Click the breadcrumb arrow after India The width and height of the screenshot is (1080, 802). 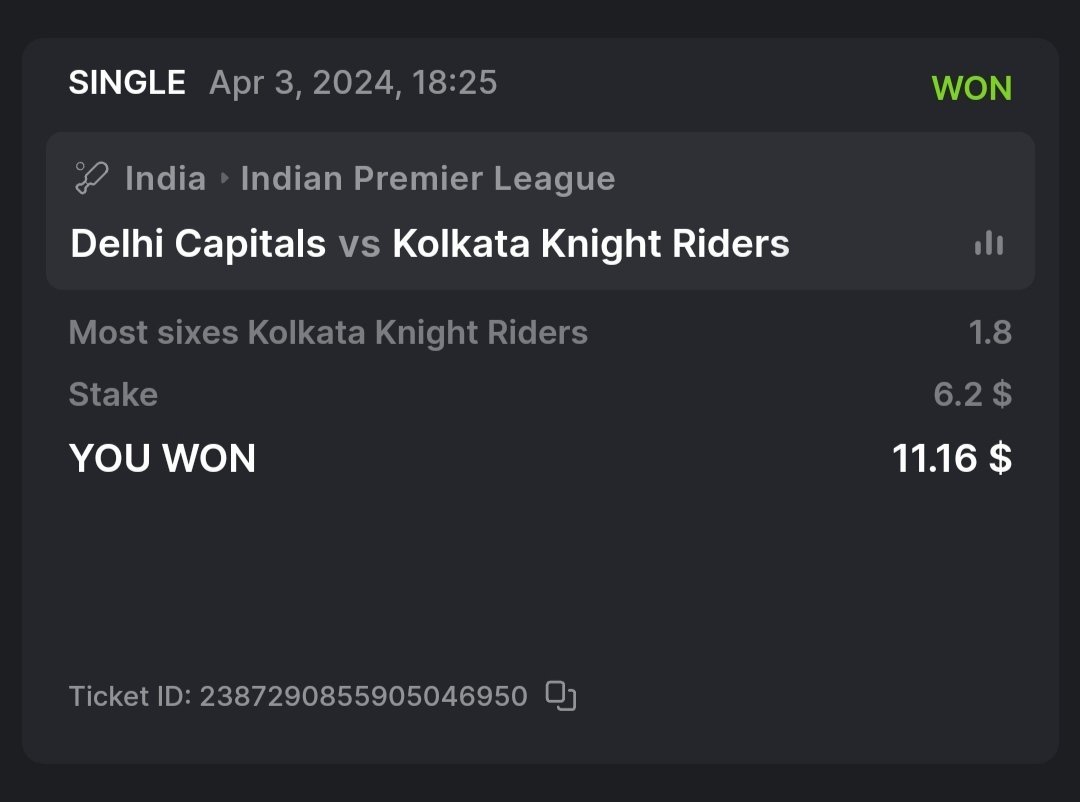[x=224, y=180]
